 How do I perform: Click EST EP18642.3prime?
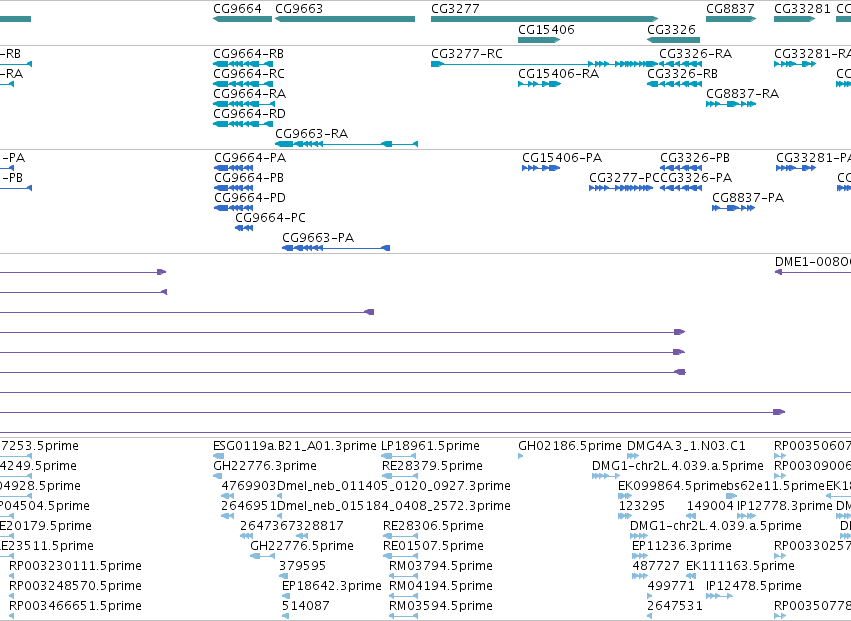[332, 586]
